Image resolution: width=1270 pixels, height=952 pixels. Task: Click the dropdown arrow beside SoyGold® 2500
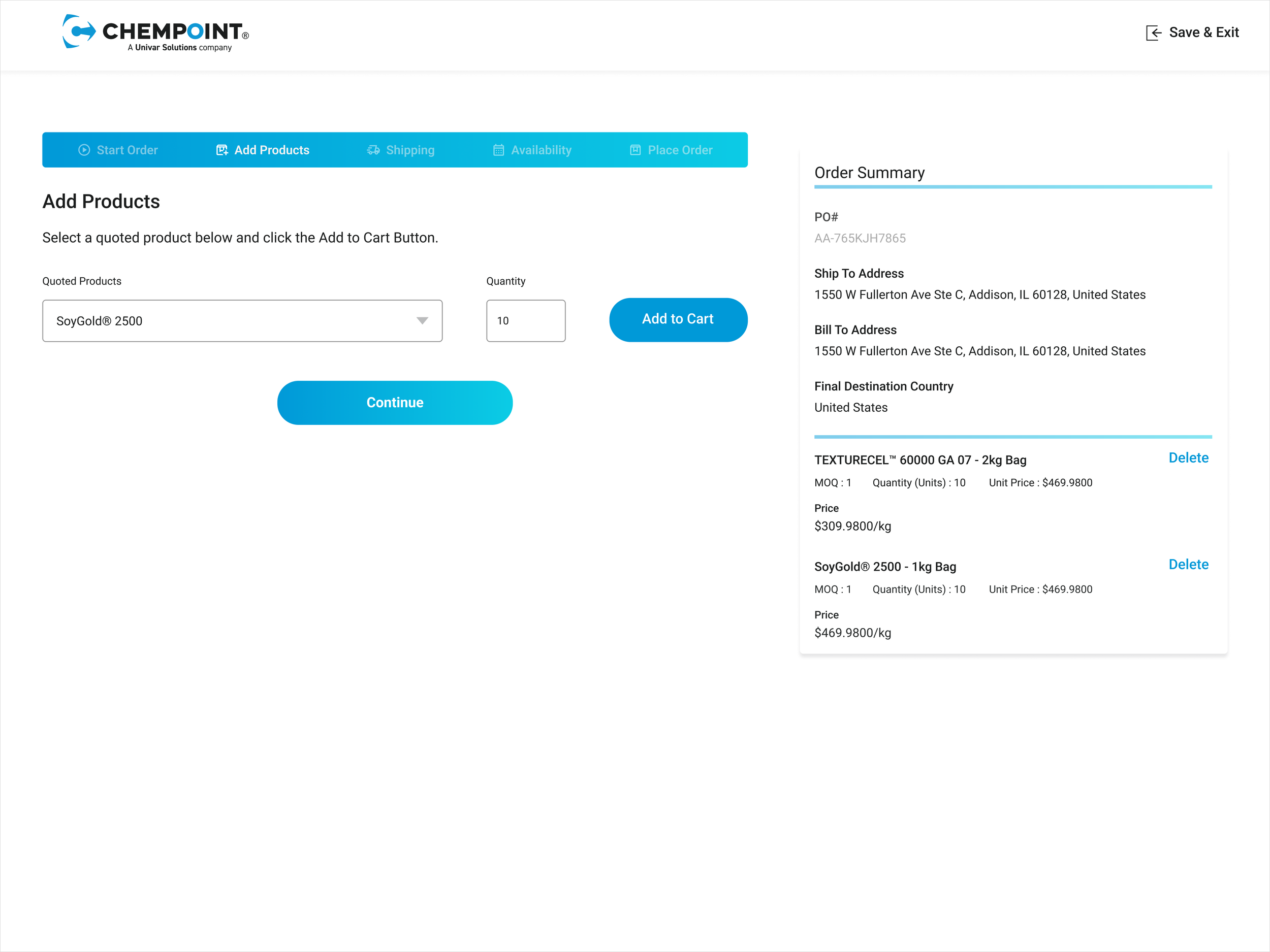pyautogui.click(x=423, y=321)
